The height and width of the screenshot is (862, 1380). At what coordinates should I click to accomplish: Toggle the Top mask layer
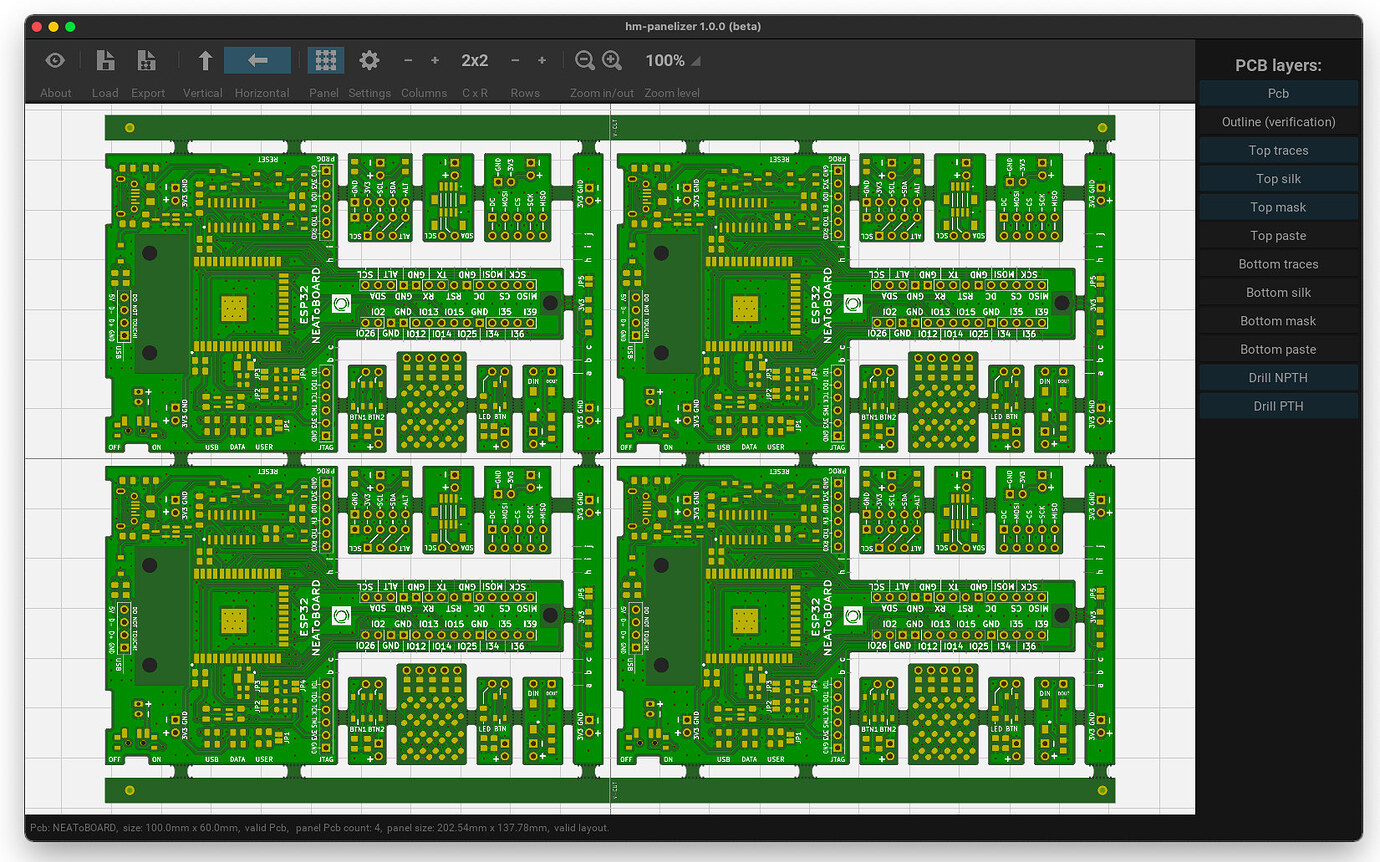pos(1278,207)
